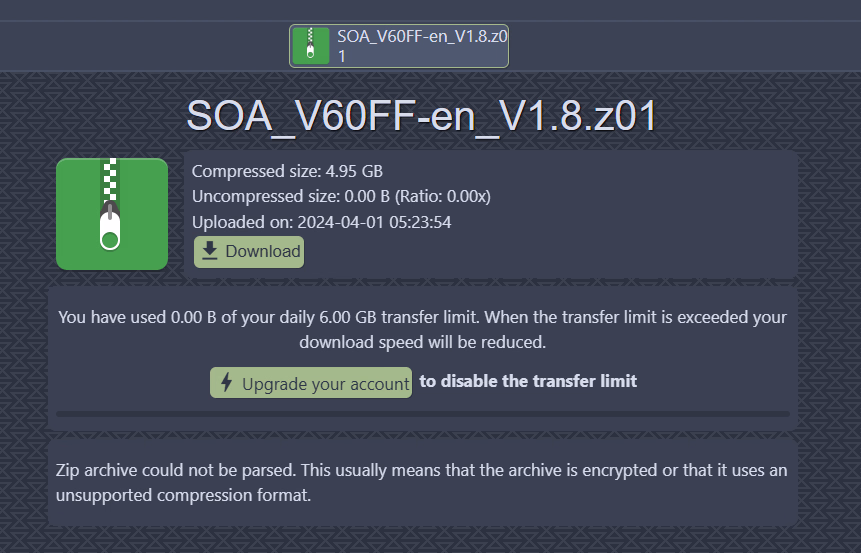
Task: Click the large SOA_V60FF-en_V1.8.z01 page heading
Action: click(x=422, y=117)
